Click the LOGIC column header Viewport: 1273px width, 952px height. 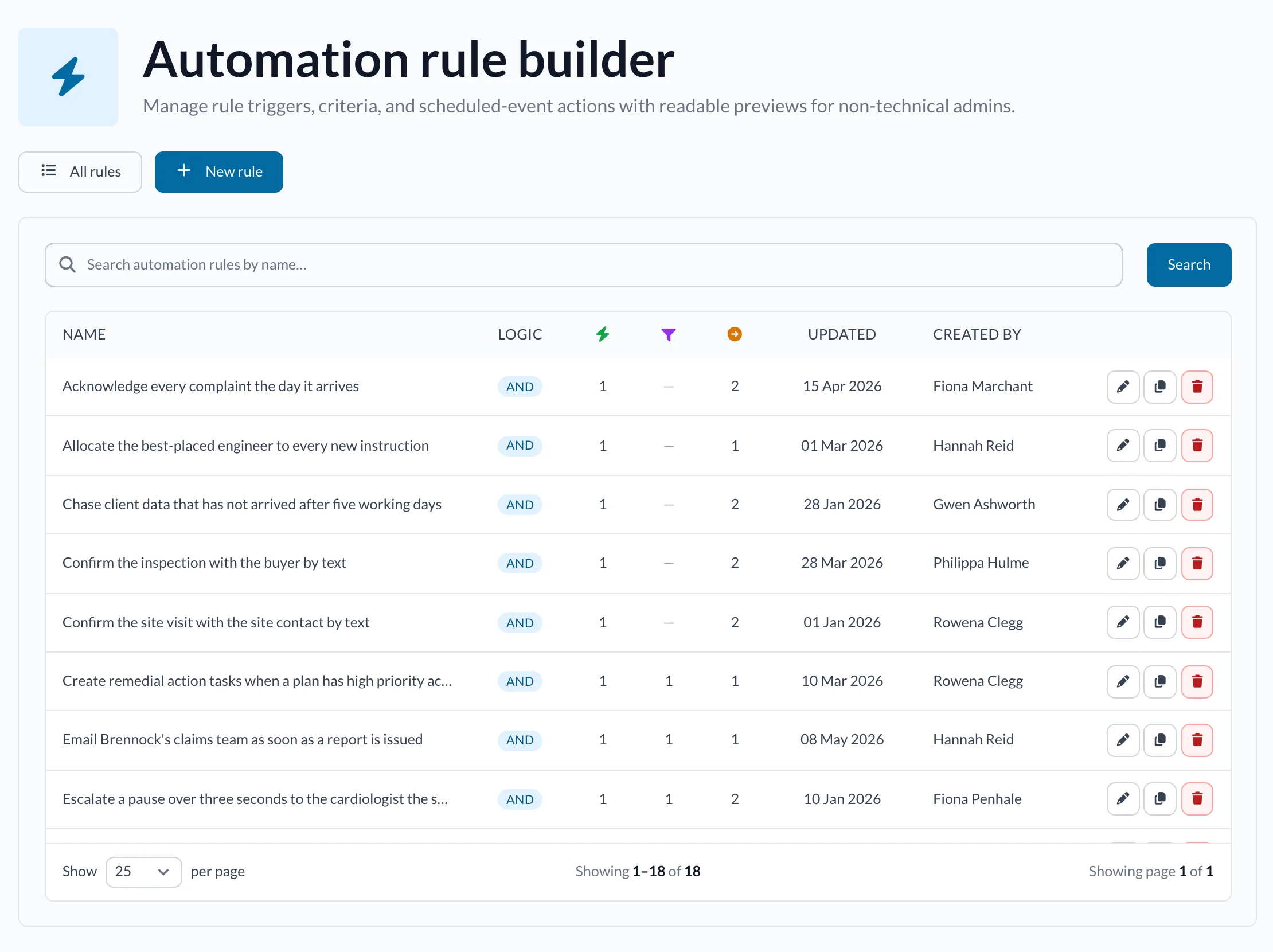pyautogui.click(x=520, y=334)
